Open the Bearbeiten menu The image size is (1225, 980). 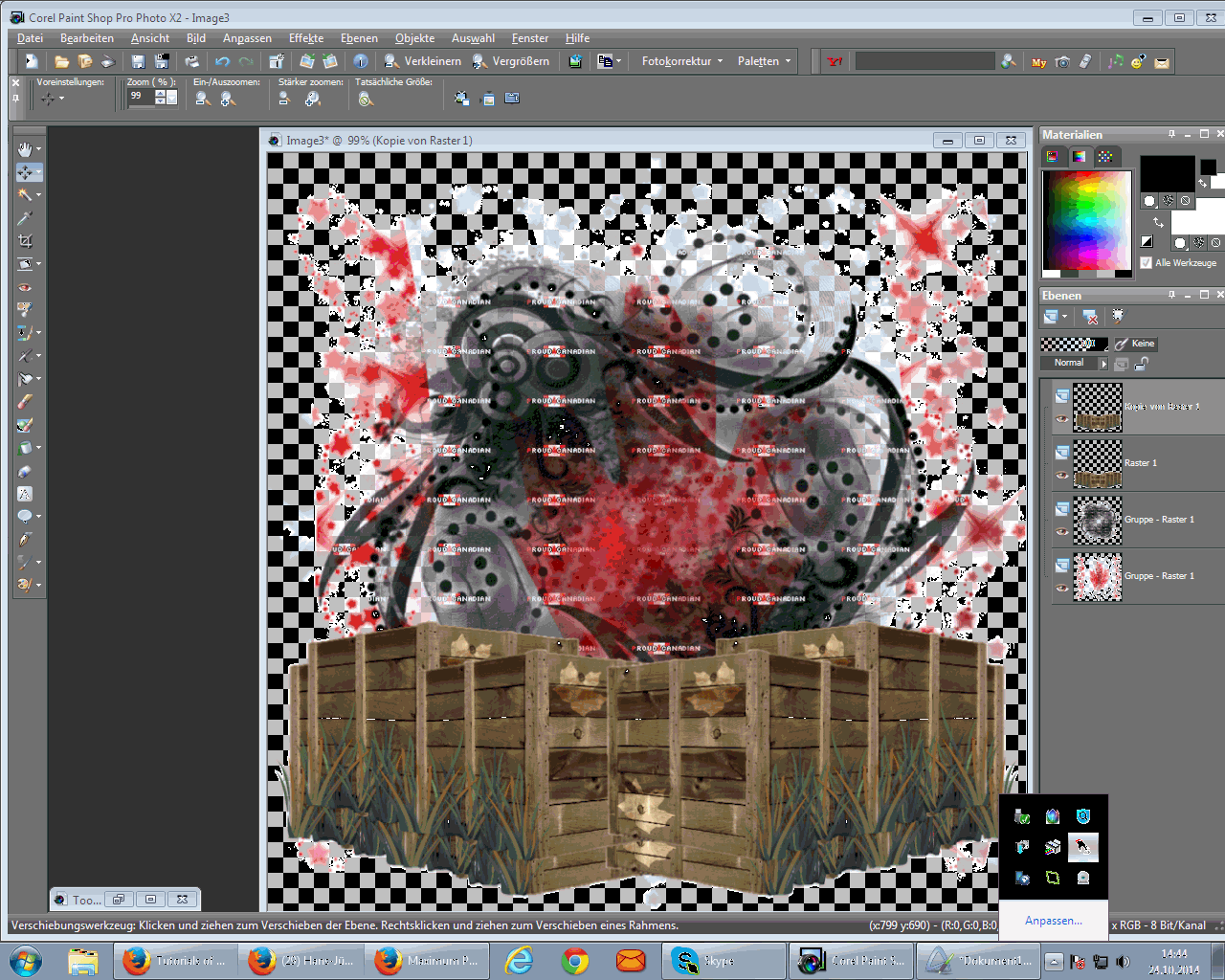pyautogui.click(x=87, y=38)
